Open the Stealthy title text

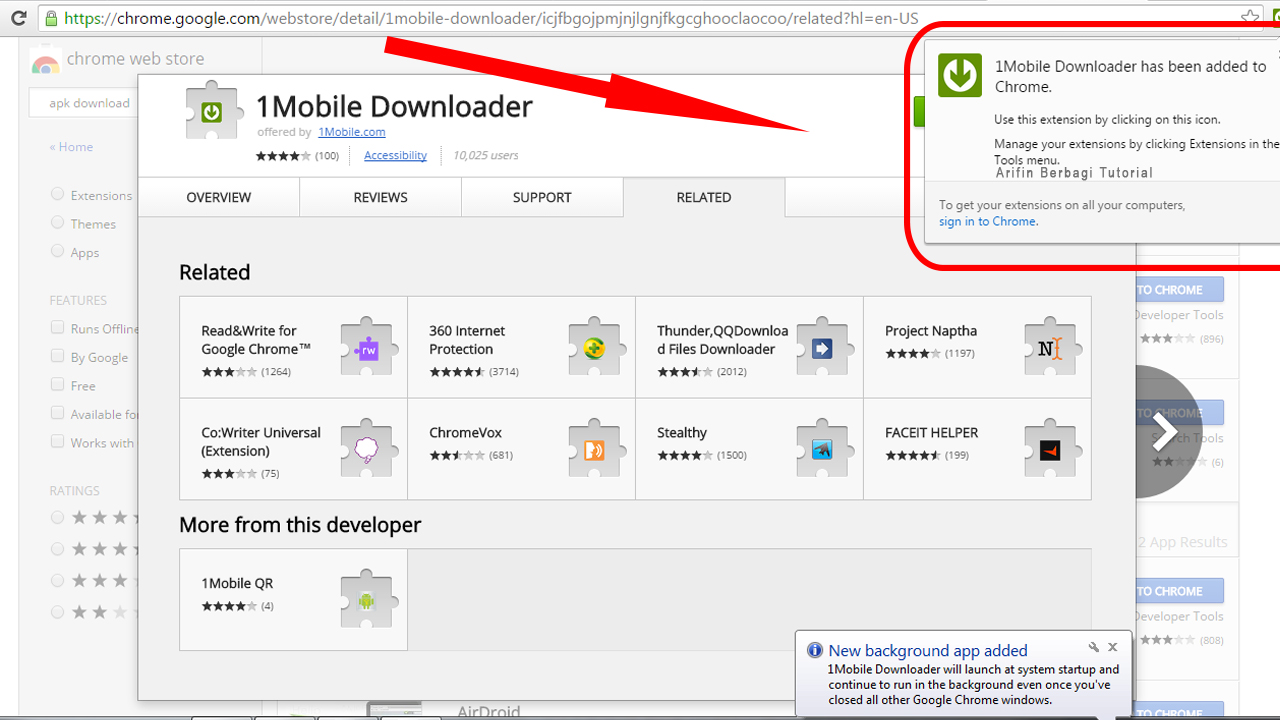[682, 433]
